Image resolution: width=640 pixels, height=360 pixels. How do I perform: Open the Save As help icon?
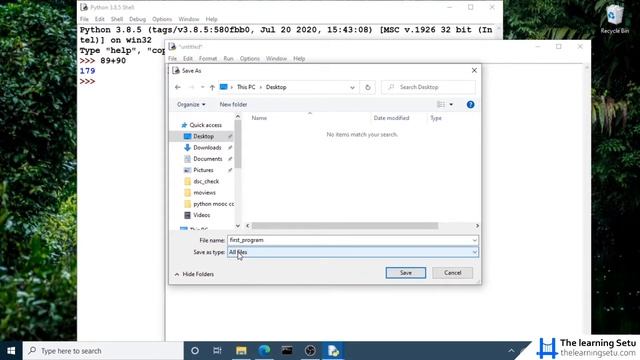pyautogui.click(x=470, y=104)
